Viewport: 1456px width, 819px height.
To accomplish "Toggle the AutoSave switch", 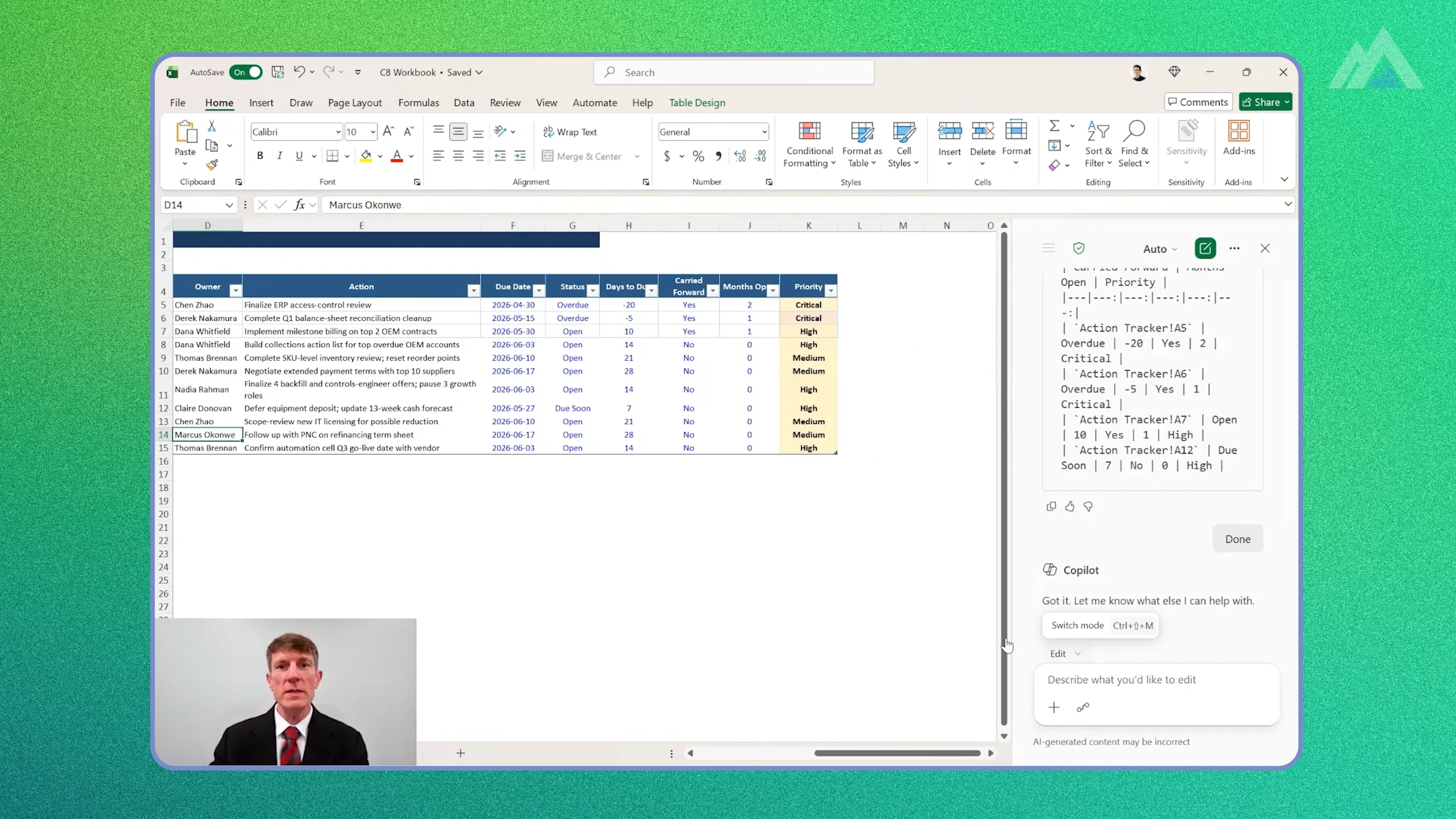I will click(246, 72).
